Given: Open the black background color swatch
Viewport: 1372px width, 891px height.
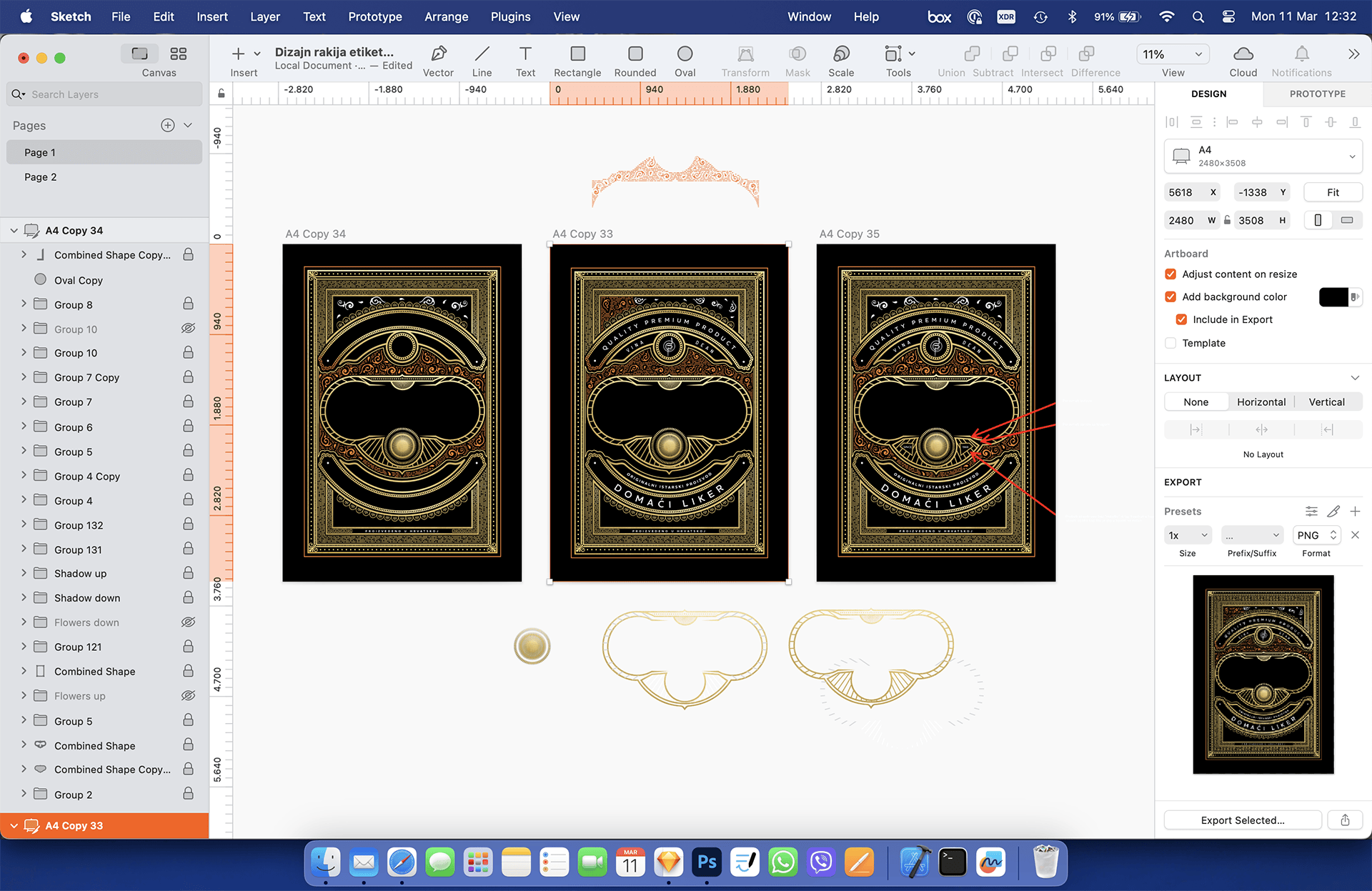Looking at the screenshot, I should (1333, 297).
